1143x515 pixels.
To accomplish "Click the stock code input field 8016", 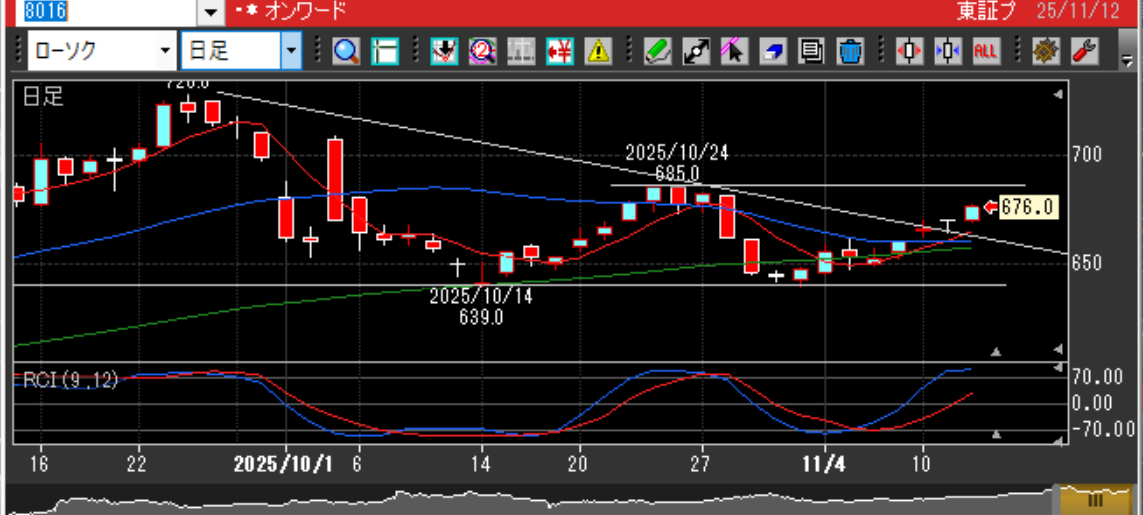I will 100,12.
